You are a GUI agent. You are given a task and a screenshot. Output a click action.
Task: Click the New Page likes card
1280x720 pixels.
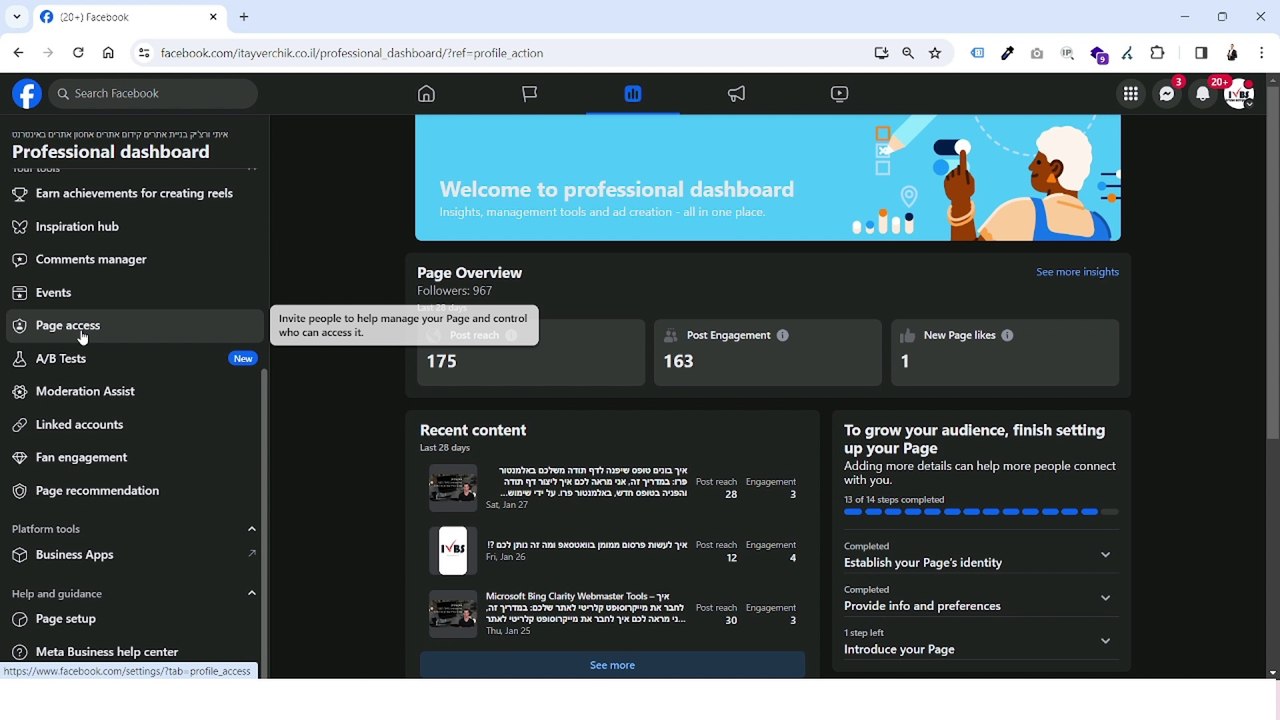(1005, 352)
